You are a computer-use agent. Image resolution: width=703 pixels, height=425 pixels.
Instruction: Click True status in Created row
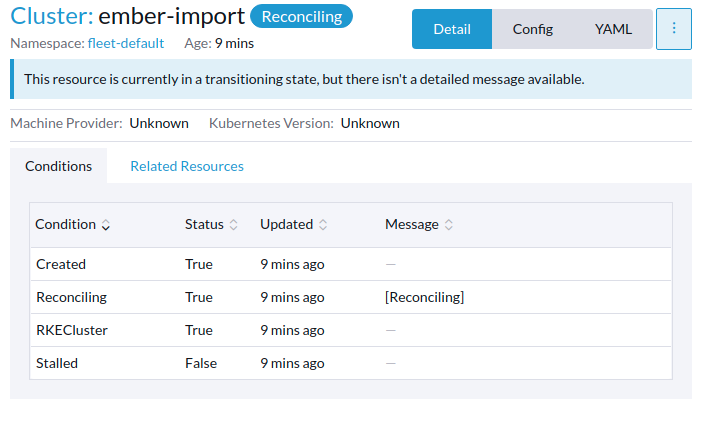click(x=199, y=264)
